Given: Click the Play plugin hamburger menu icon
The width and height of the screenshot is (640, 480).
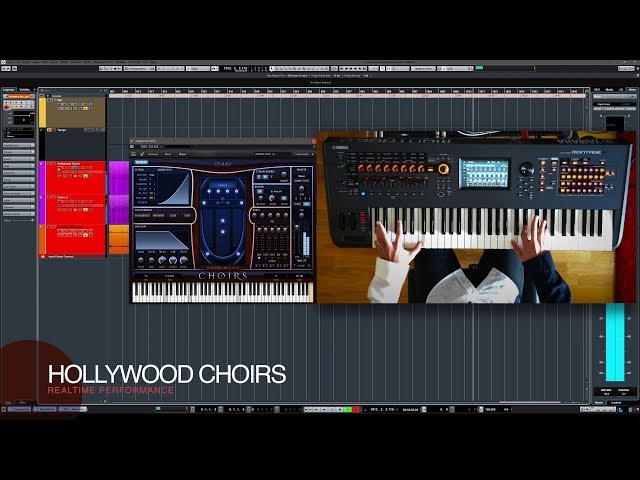Looking at the screenshot, I should (x=133, y=154).
